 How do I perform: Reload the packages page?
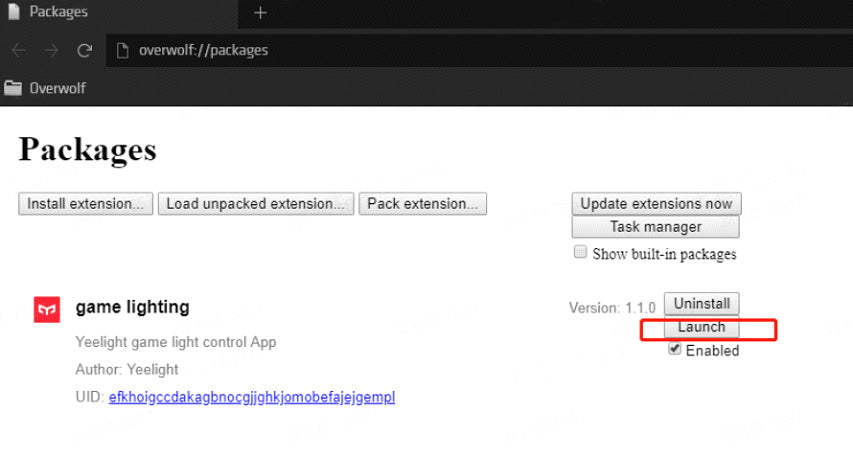point(84,50)
